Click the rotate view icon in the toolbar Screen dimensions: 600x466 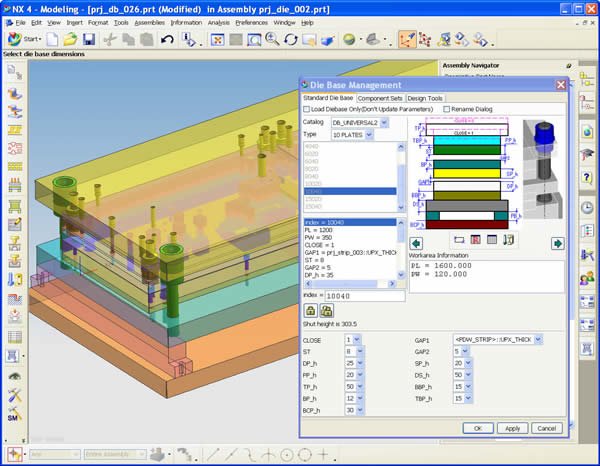tap(291, 39)
